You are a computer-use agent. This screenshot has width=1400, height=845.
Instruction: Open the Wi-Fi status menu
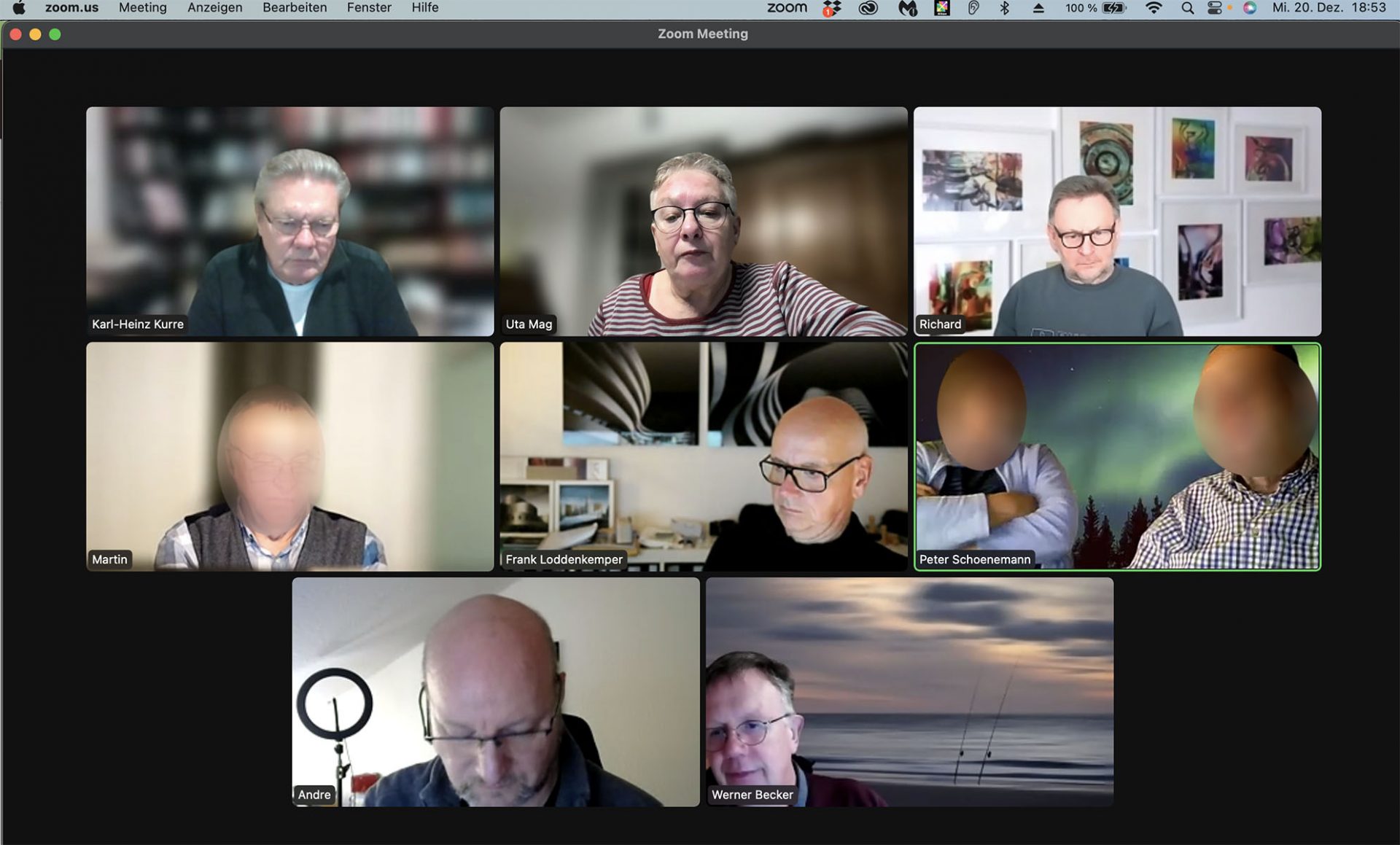(x=1154, y=8)
